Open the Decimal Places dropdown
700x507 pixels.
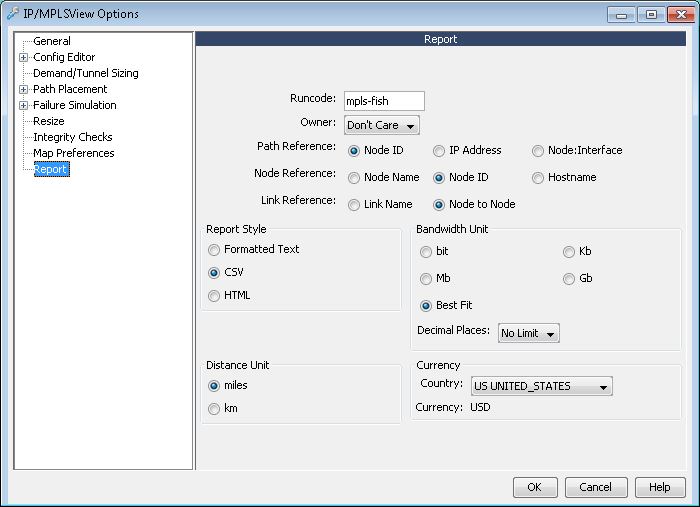pos(528,333)
